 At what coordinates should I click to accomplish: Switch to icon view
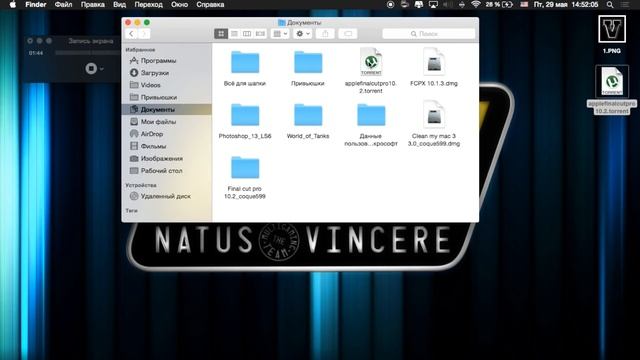(221, 33)
